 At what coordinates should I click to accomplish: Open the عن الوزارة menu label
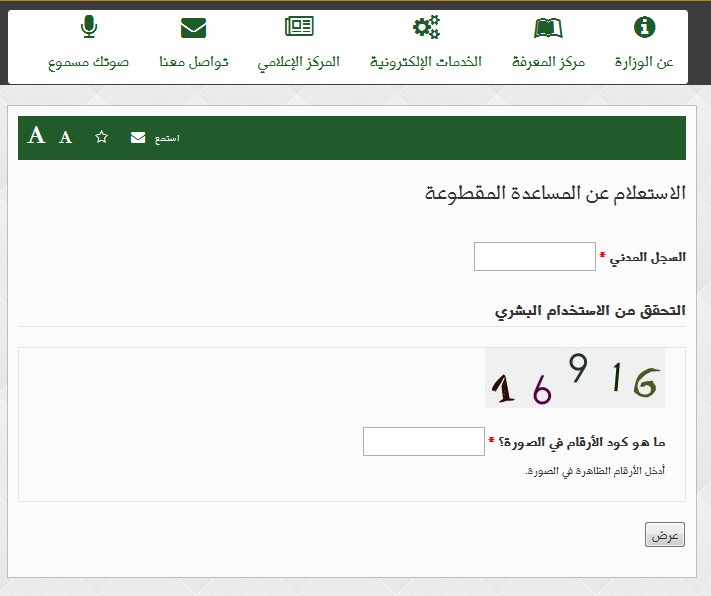pos(644,62)
